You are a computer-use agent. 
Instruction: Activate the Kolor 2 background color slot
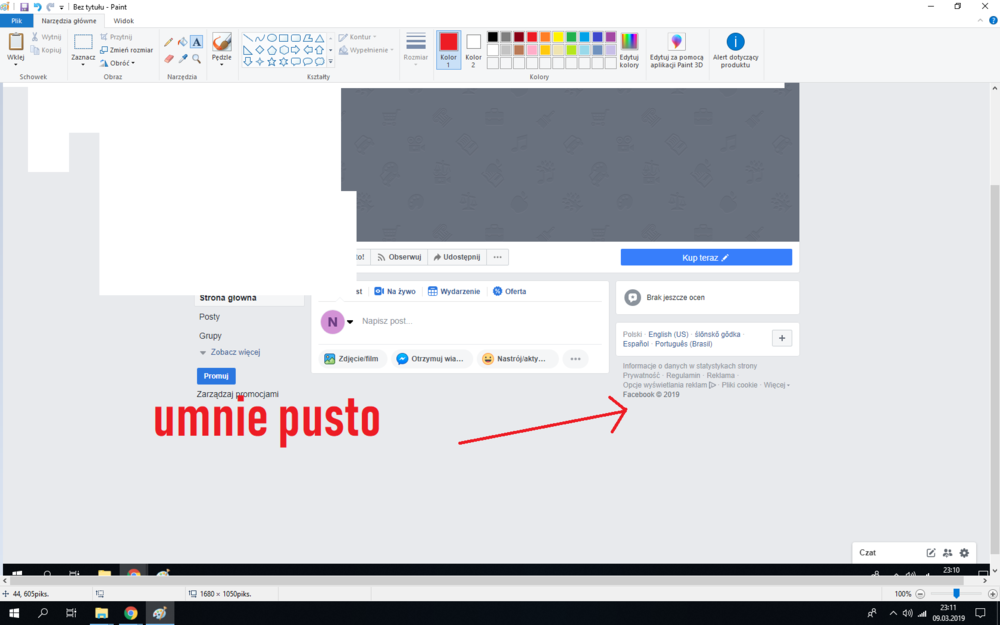(x=473, y=47)
